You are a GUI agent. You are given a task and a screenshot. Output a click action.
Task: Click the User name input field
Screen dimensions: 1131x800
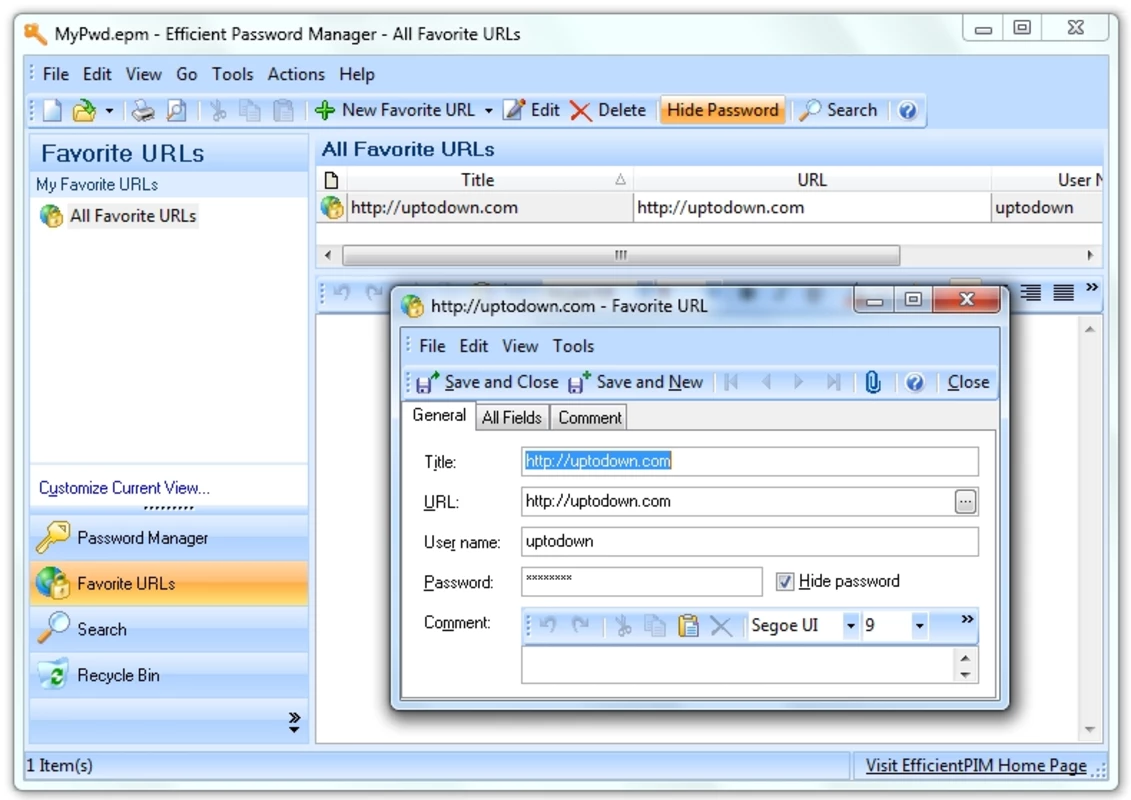tap(749, 542)
